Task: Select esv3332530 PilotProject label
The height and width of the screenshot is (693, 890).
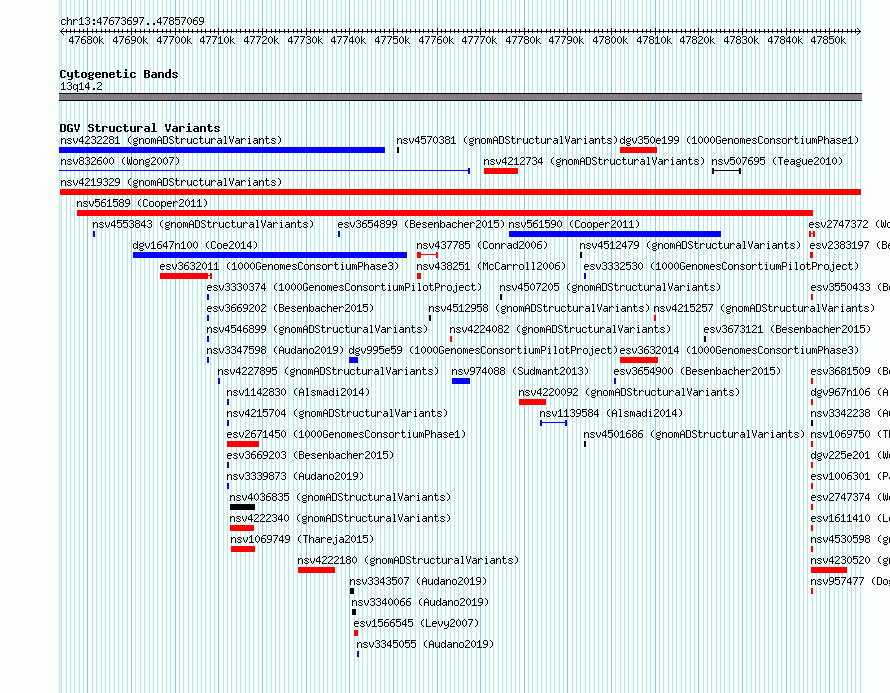Action: coord(721,266)
